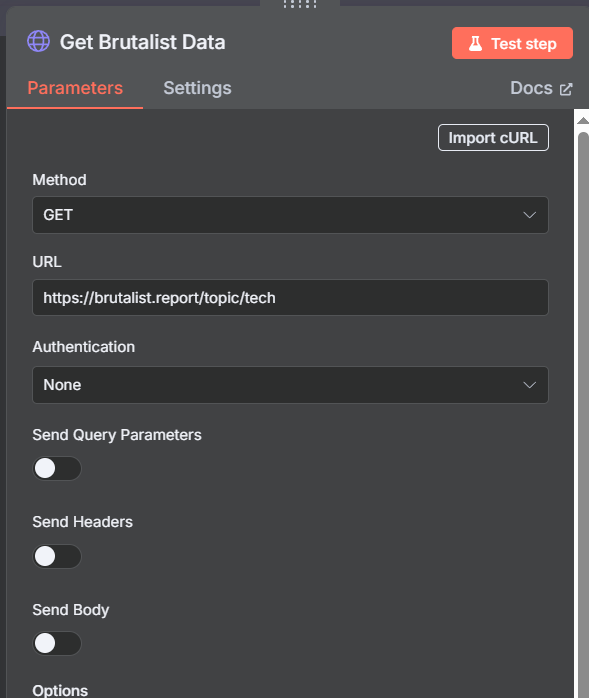Switch to the Settings tab
The height and width of the screenshot is (698, 589).
[197, 88]
